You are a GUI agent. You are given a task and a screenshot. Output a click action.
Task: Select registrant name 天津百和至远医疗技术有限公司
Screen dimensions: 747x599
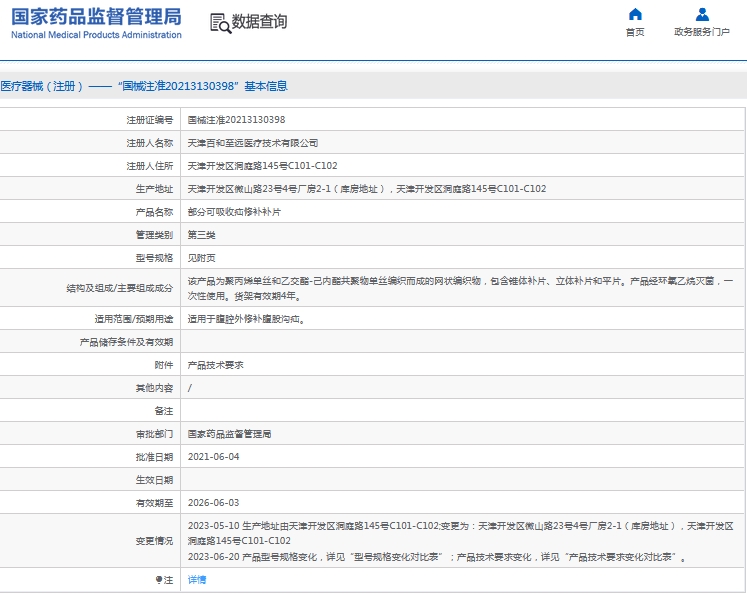click(x=252, y=142)
